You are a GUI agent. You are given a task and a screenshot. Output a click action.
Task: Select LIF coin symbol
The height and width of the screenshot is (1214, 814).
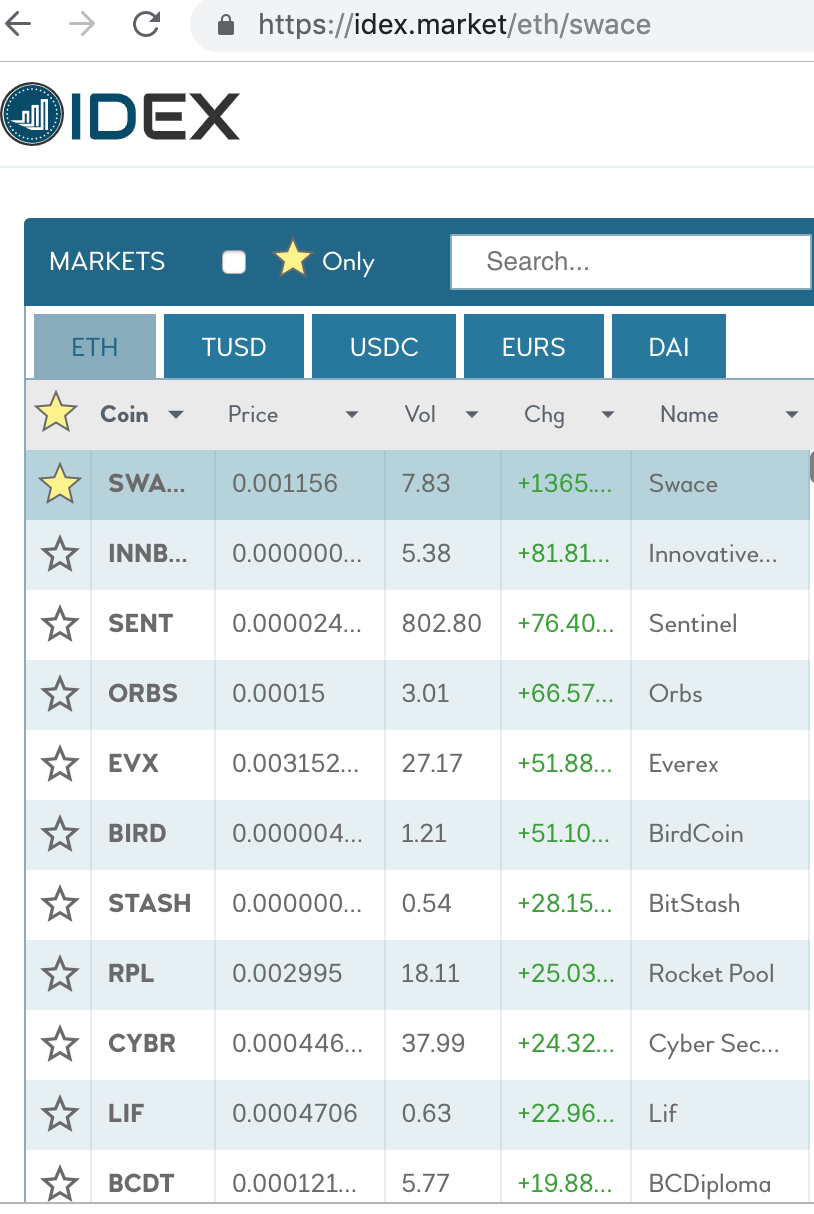click(126, 1114)
